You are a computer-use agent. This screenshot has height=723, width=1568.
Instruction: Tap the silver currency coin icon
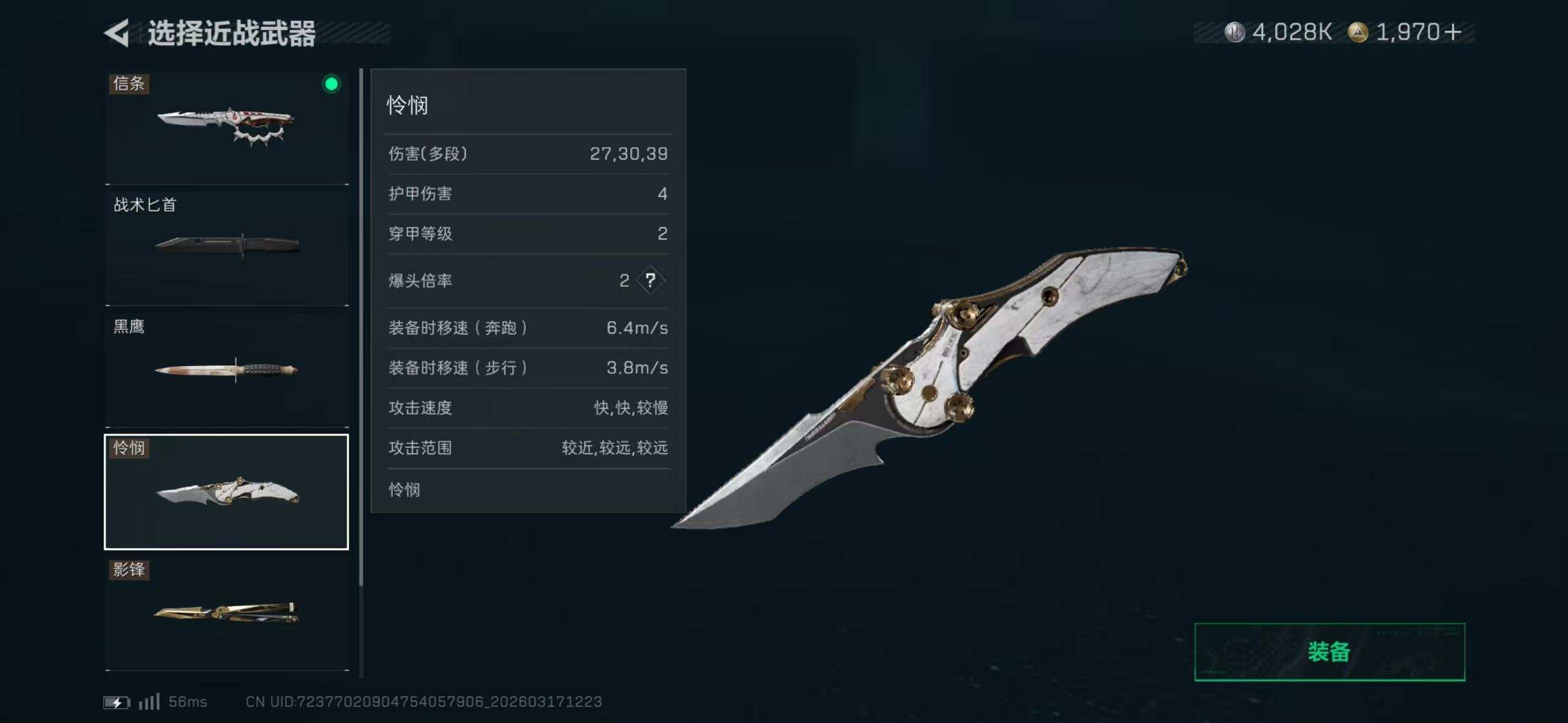coord(1234,32)
